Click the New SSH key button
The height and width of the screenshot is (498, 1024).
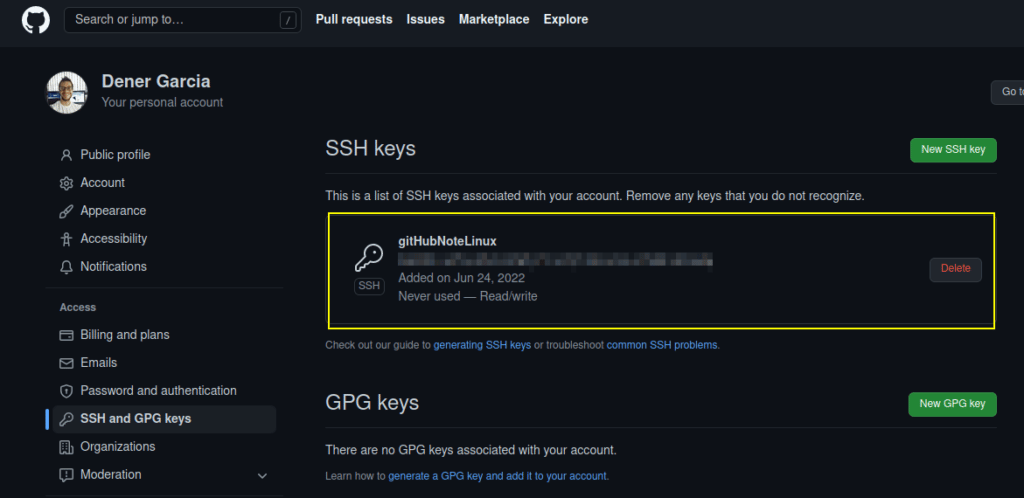click(953, 150)
